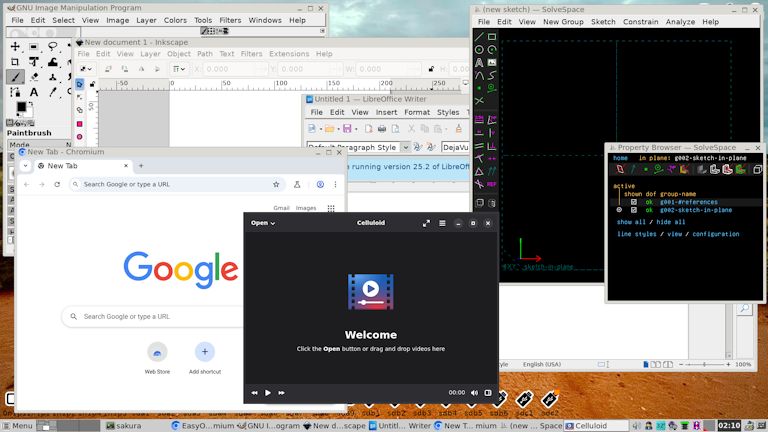This screenshot has height=432, width=768.
Task: Open the Save dropdown arrow in Writer
Action: click(x=356, y=129)
